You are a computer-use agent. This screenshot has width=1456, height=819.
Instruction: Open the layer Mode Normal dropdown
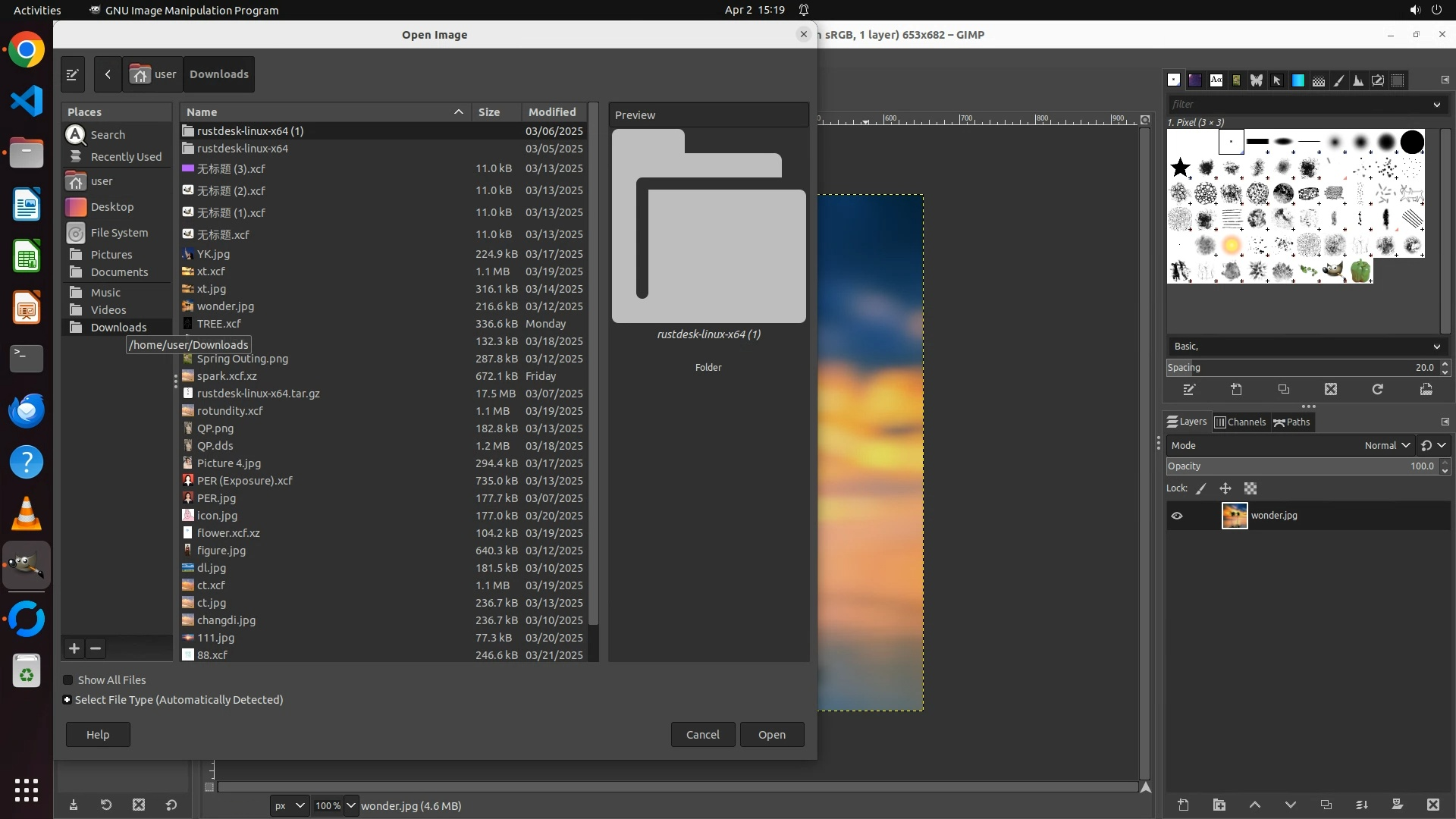1386,446
